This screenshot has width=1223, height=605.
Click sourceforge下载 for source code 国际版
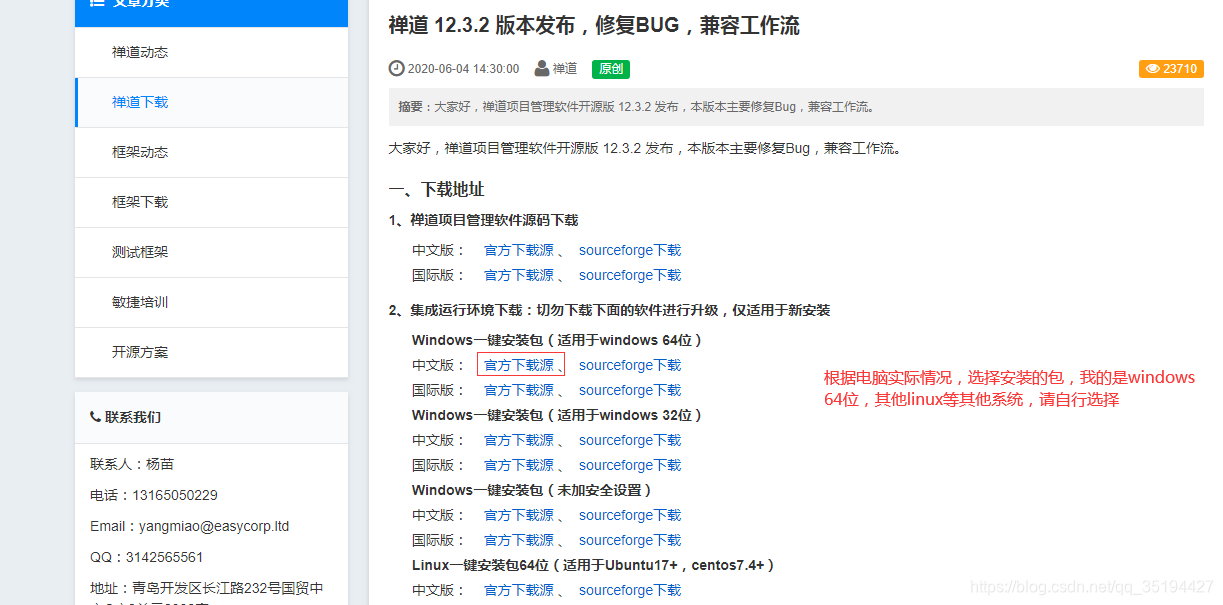point(630,275)
